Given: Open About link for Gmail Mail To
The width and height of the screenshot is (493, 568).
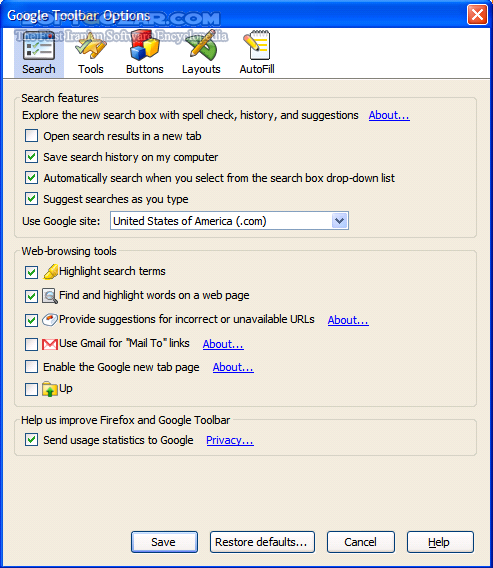Looking at the screenshot, I should tap(223, 344).
